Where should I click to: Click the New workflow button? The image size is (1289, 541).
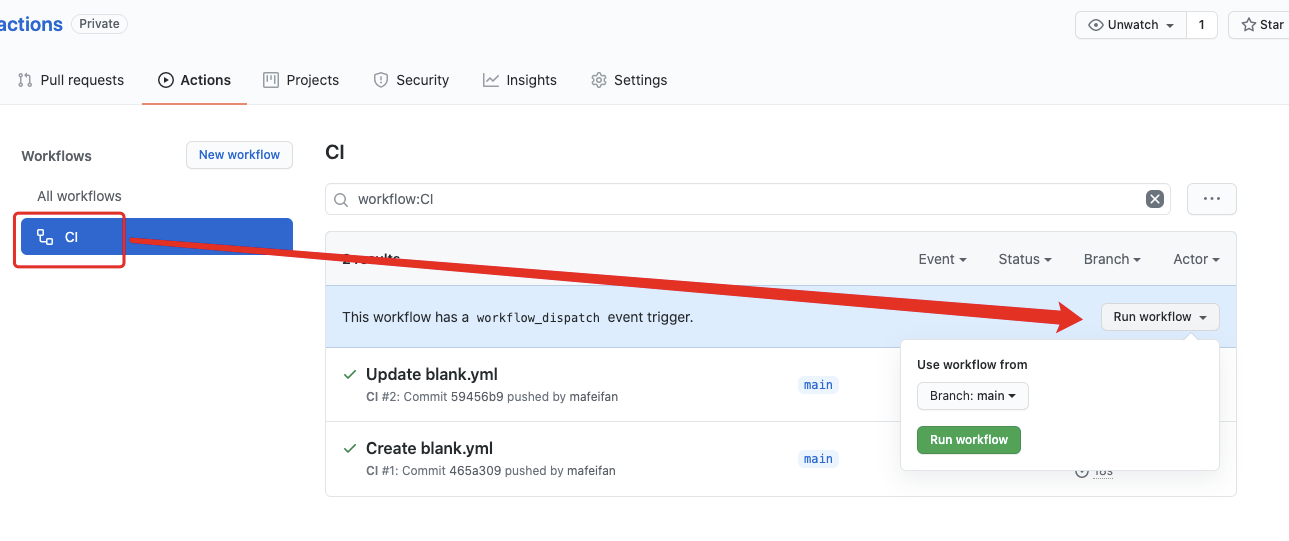coord(239,155)
